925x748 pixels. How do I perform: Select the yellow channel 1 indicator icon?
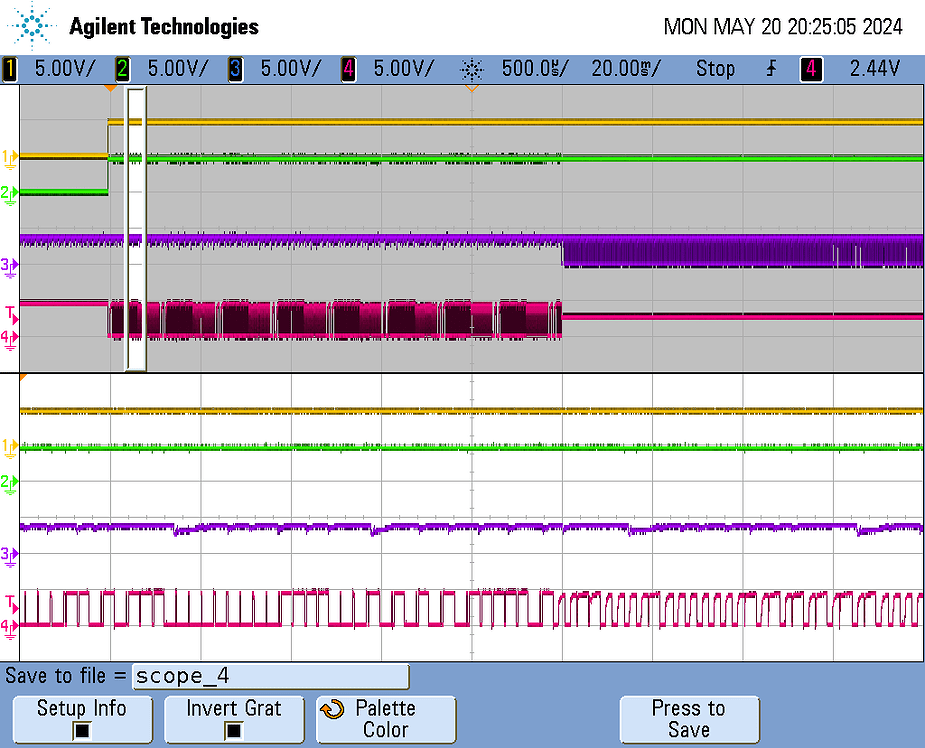point(10,68)
